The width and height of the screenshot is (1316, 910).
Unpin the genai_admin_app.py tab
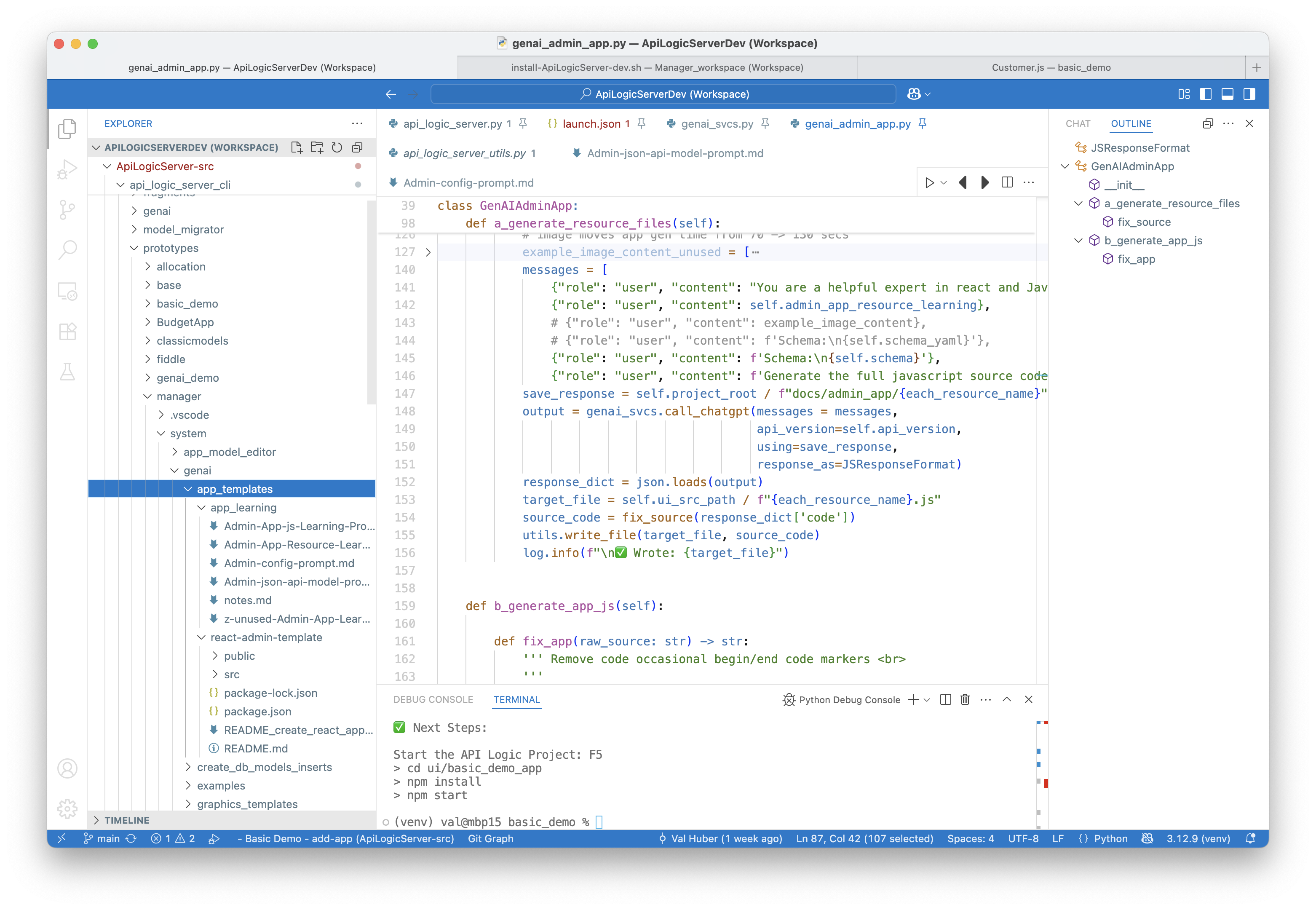(x=922, y=124)
